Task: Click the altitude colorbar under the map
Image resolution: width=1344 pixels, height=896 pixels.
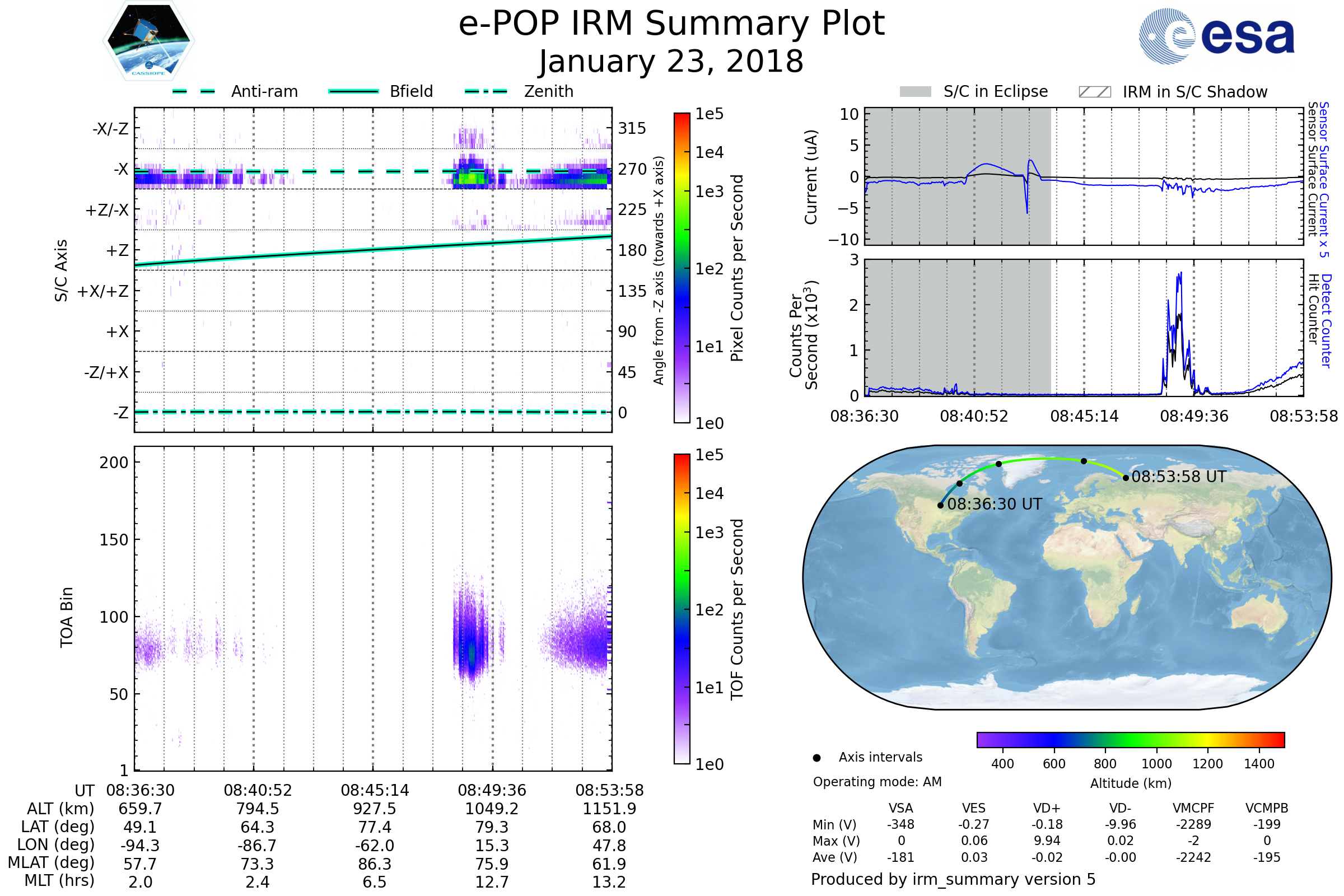Action: (1130, 740)
